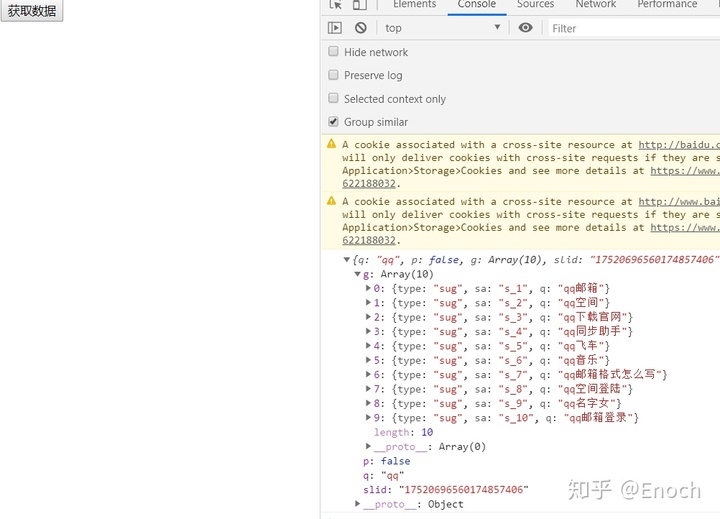Open the http://baidu.c link in first warning

[x=679, y=145]
